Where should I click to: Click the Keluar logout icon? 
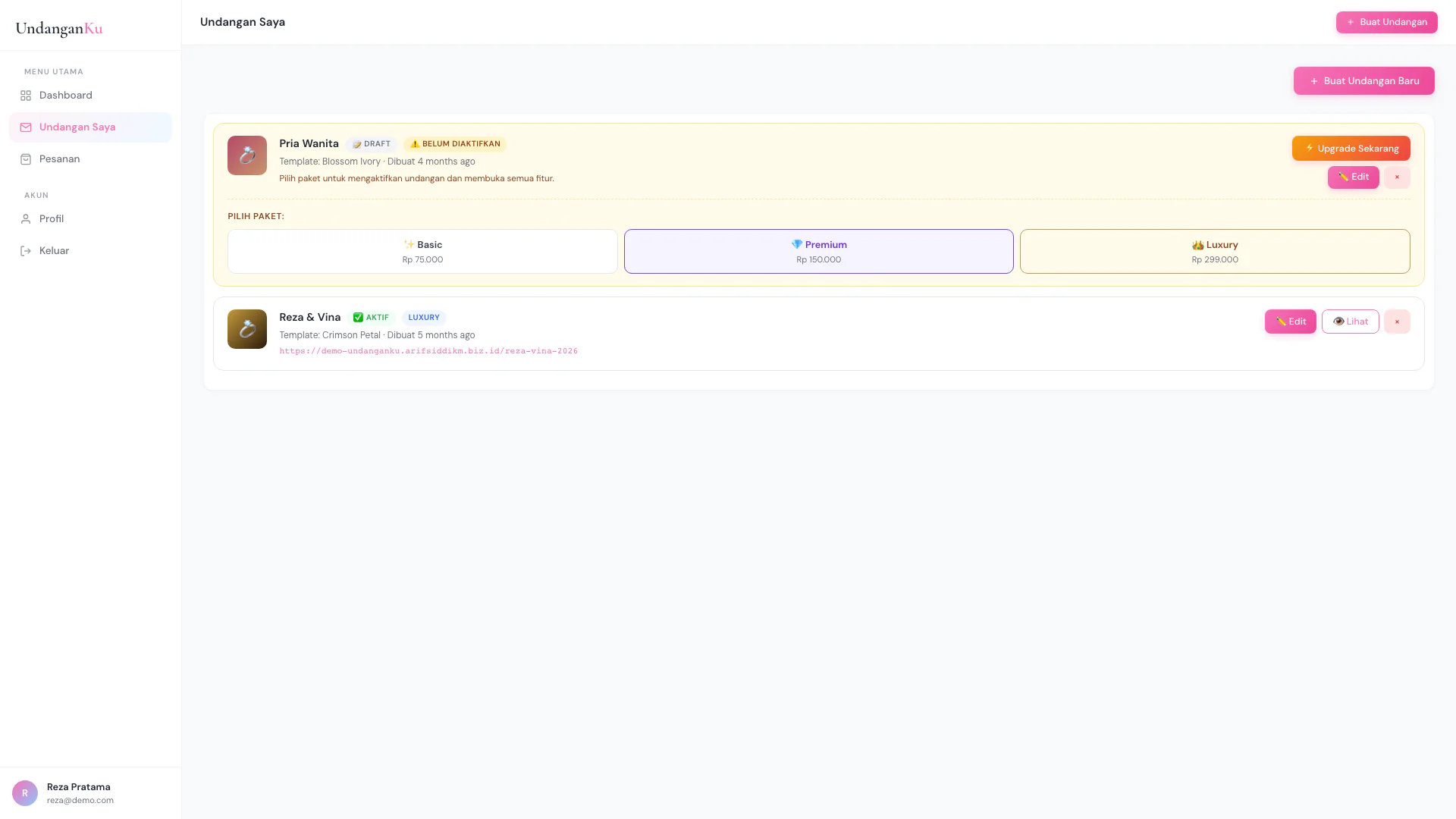(x=26, y=251)
